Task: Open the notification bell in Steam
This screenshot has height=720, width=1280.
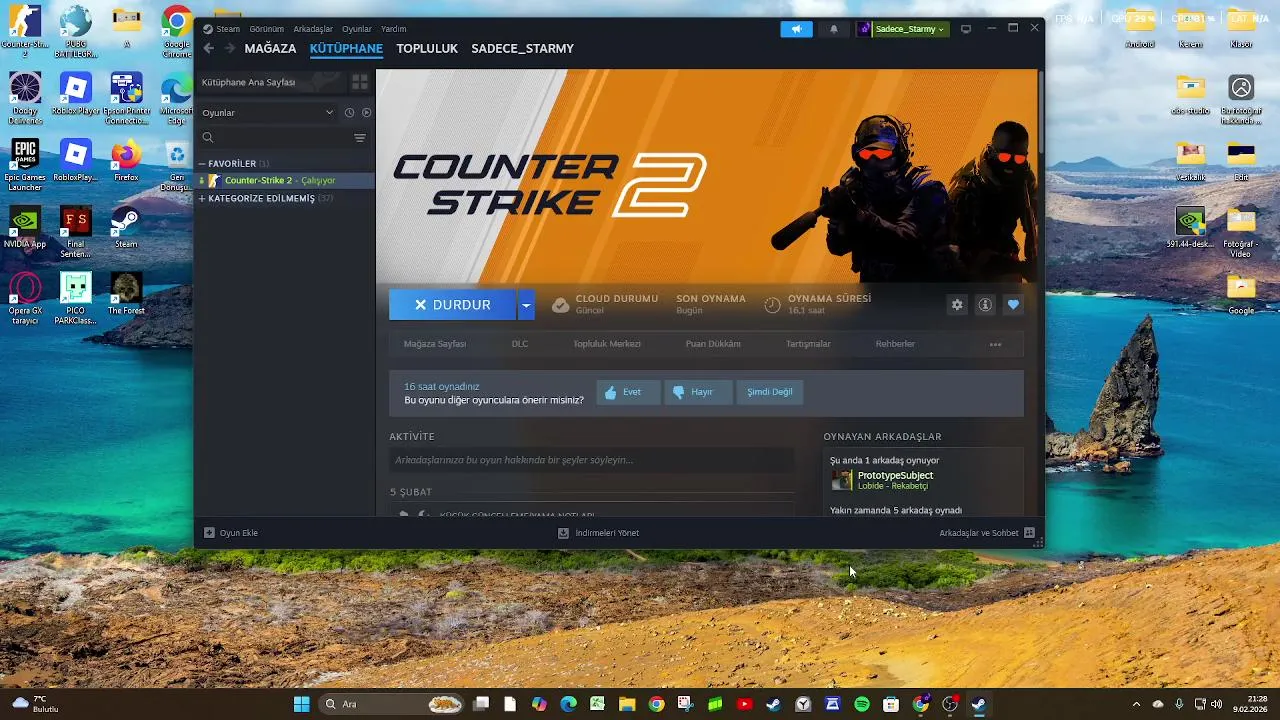Action: tap(834, 29)
